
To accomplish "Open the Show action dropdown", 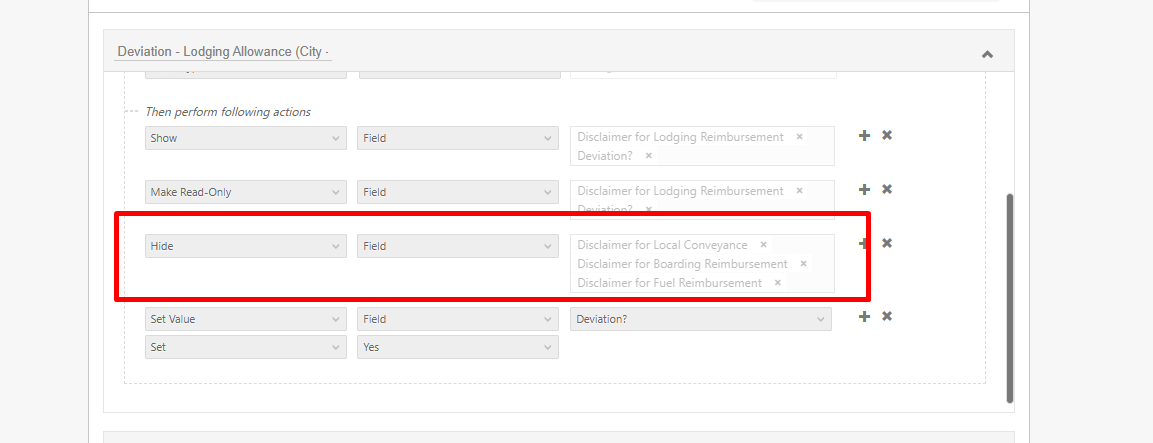I will tap(246, 138).
